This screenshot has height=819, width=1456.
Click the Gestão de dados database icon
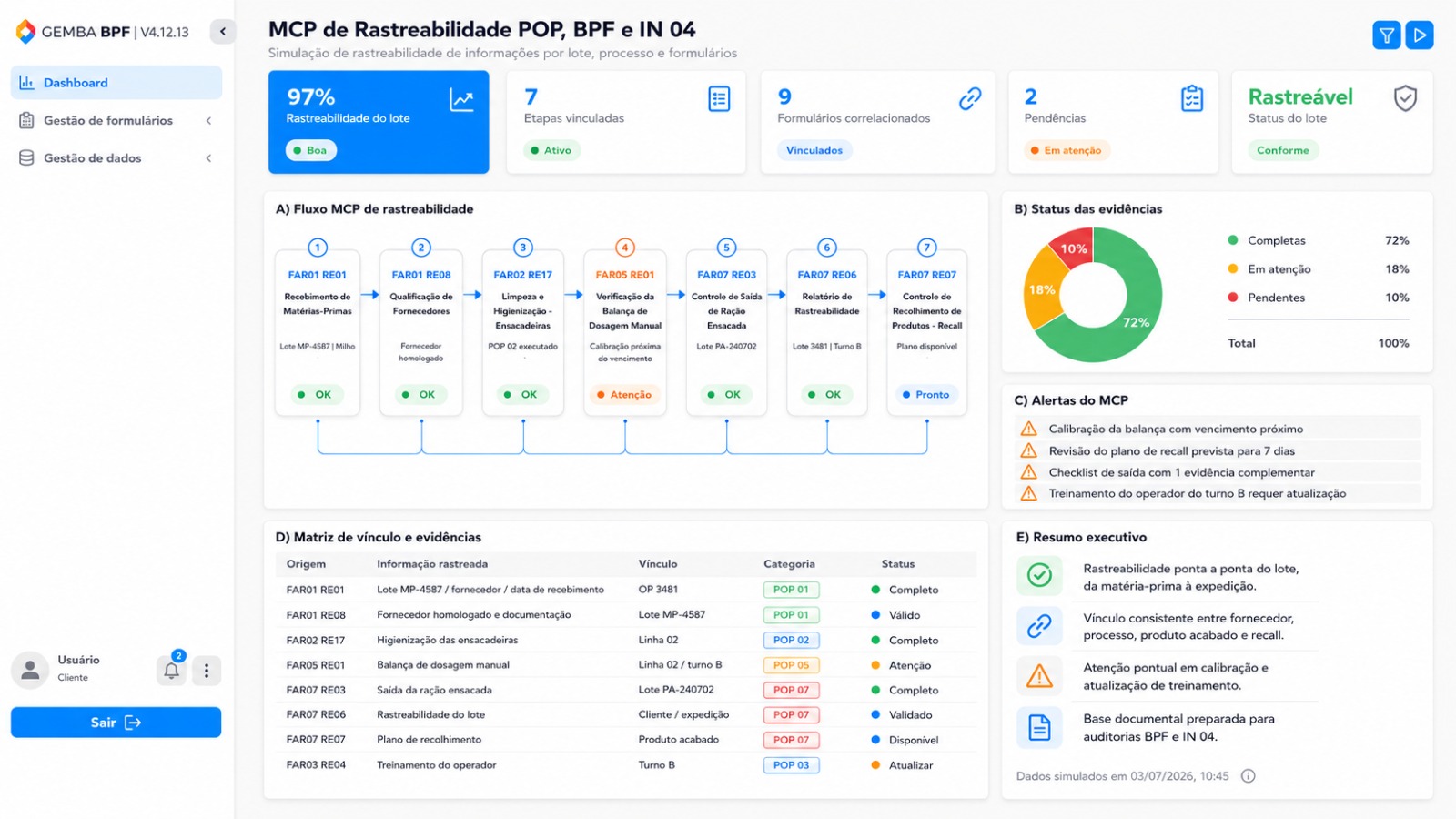26,158
